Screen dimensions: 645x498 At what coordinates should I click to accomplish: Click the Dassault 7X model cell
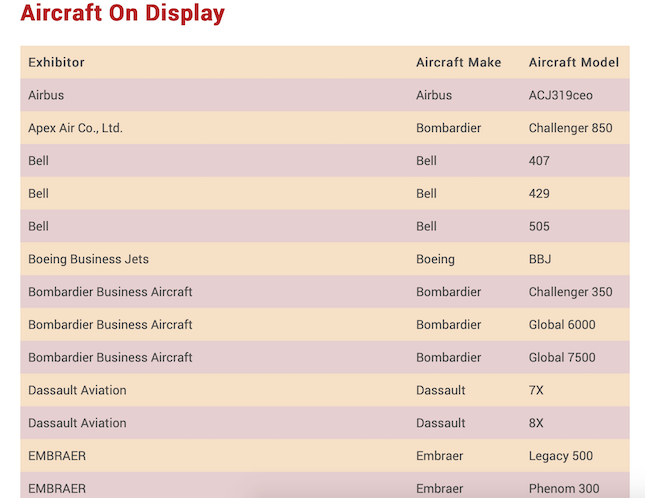[536, 390]
